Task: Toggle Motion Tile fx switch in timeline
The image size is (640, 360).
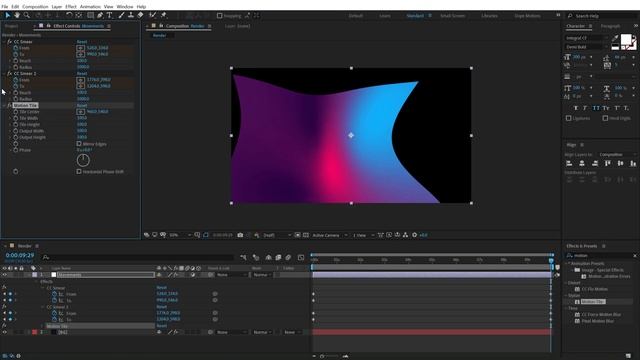Action: click(4, 326)
